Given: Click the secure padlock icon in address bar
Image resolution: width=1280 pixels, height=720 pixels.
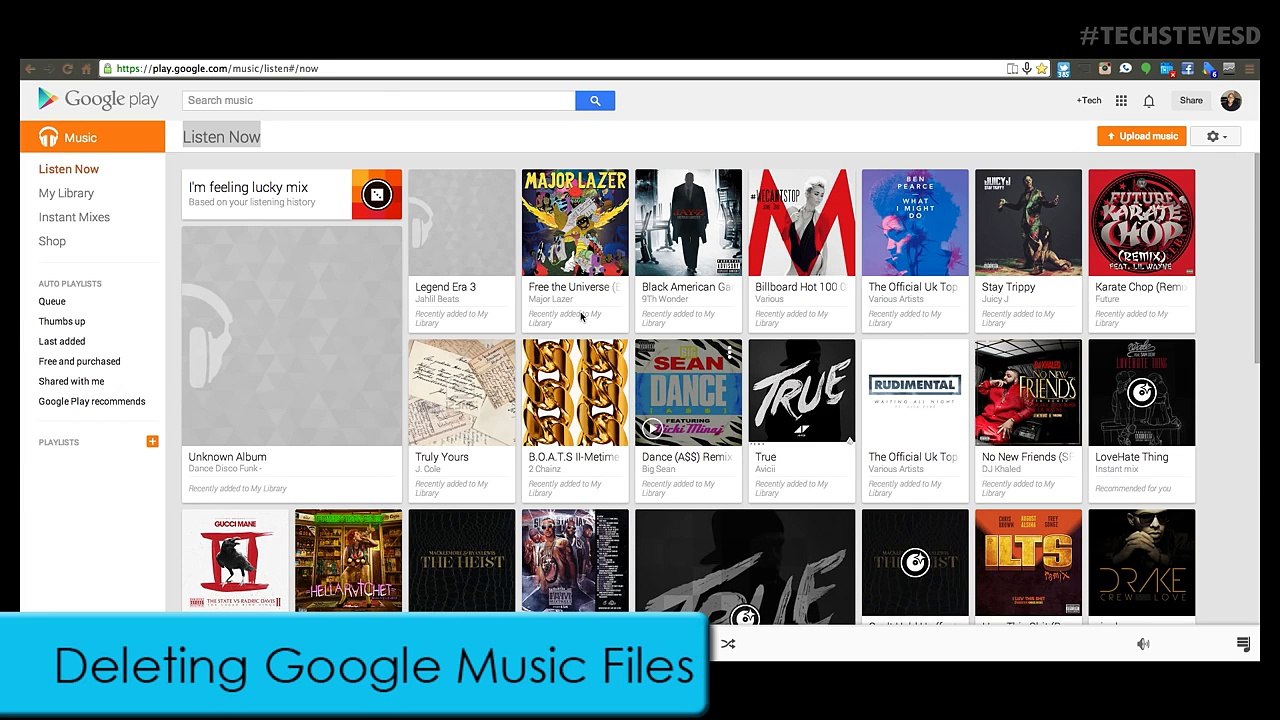Looking at the screenshot, I should tap(107, 69).
